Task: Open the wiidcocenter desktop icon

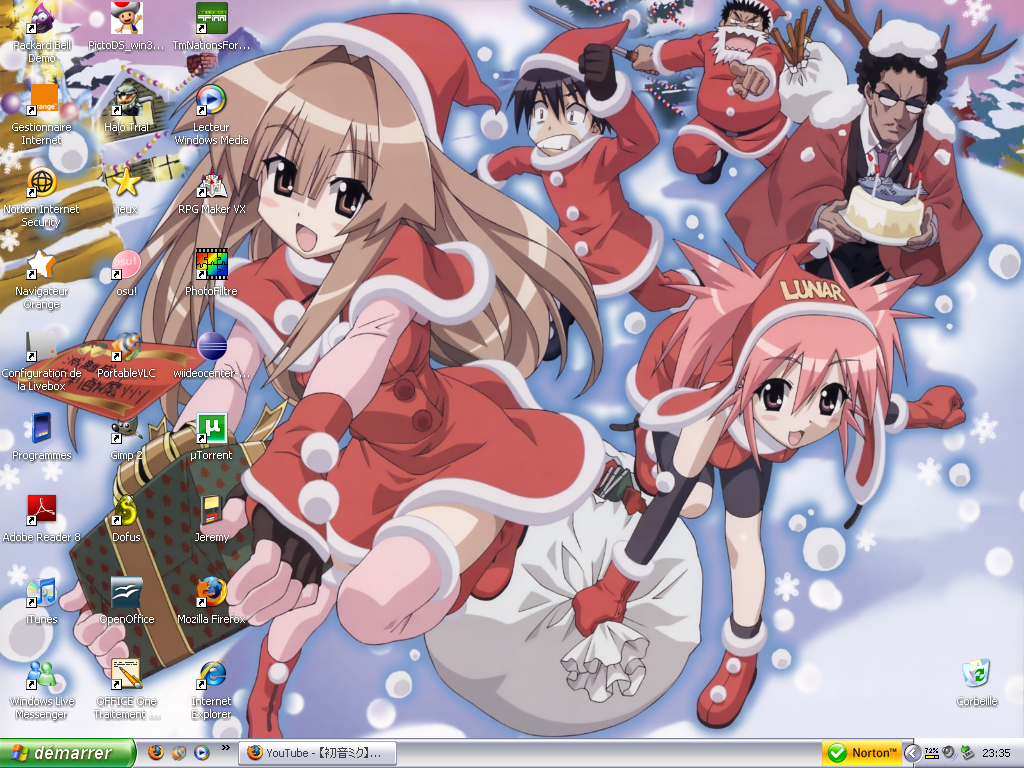Action: click(x=211, y=355)
